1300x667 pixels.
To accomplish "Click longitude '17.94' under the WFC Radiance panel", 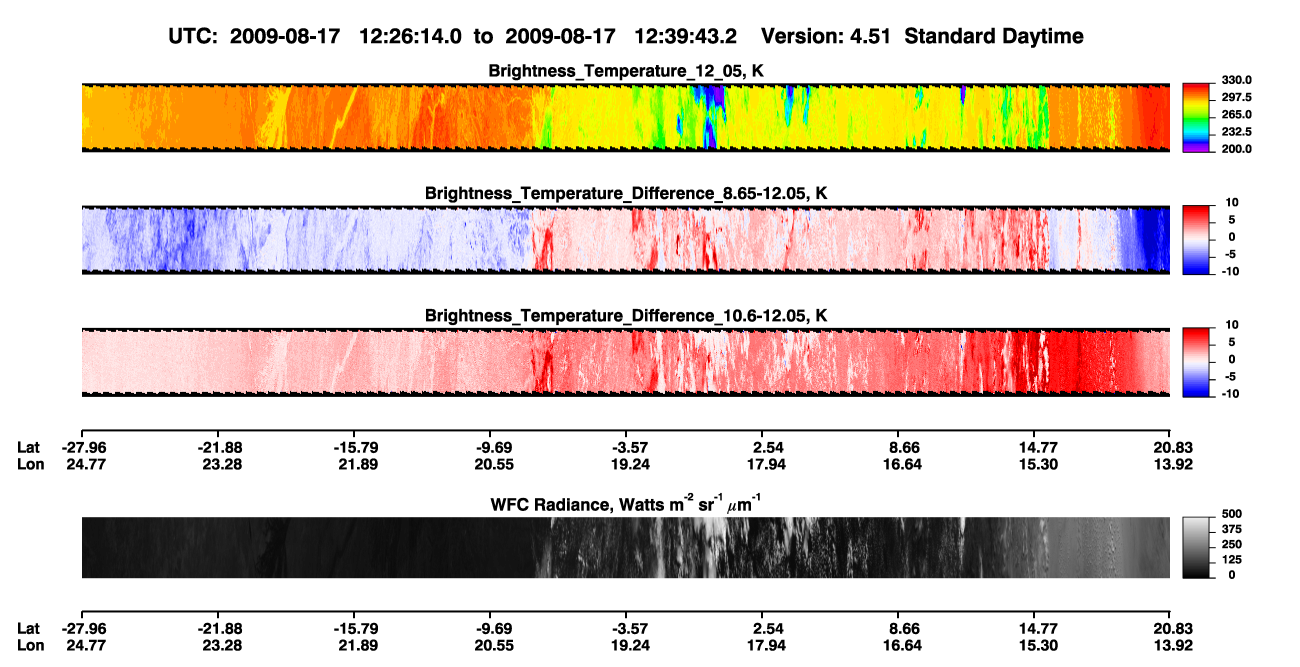I will click(767, 644).
